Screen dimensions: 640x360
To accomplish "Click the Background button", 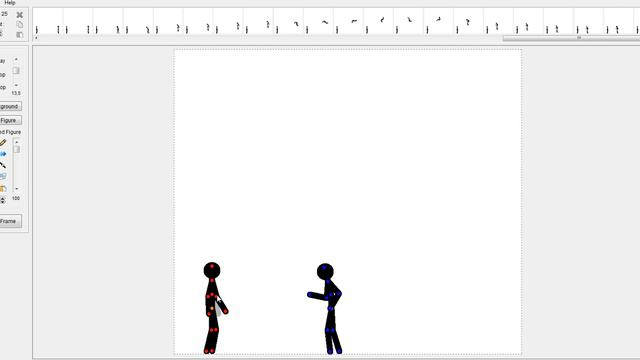I will (10, 107).
